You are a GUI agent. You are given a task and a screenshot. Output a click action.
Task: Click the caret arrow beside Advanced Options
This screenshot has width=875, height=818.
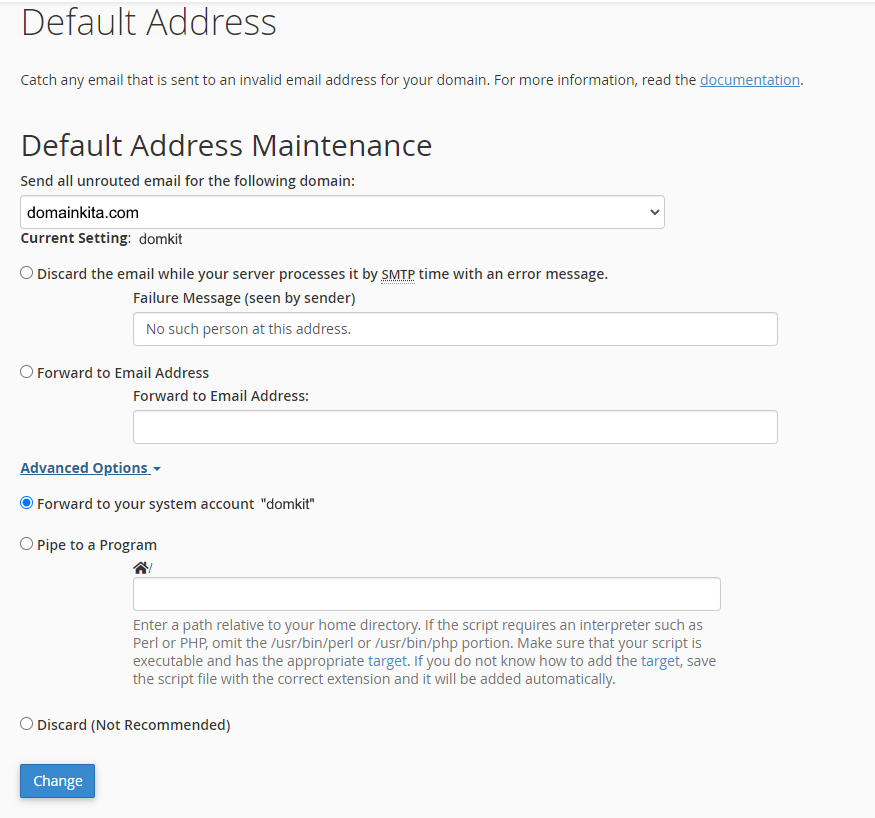tap(157, 469)
